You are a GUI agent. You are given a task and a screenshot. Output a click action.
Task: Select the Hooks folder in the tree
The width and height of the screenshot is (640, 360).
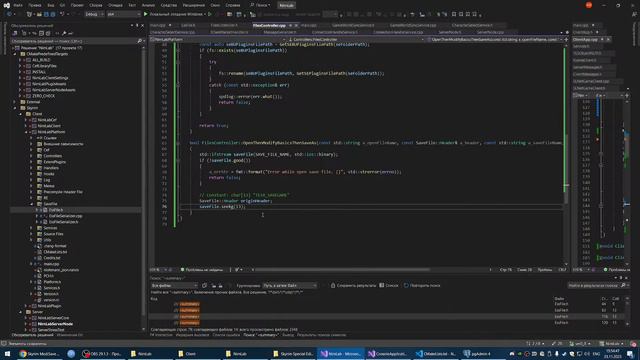(49, 174)
